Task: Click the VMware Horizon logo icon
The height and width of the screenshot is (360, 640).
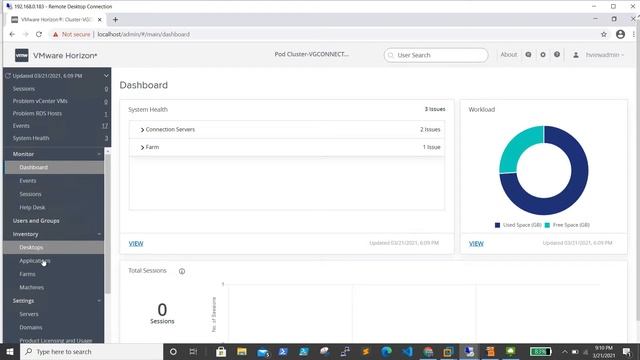Action: pyautogui.click(x=22, y=55)
